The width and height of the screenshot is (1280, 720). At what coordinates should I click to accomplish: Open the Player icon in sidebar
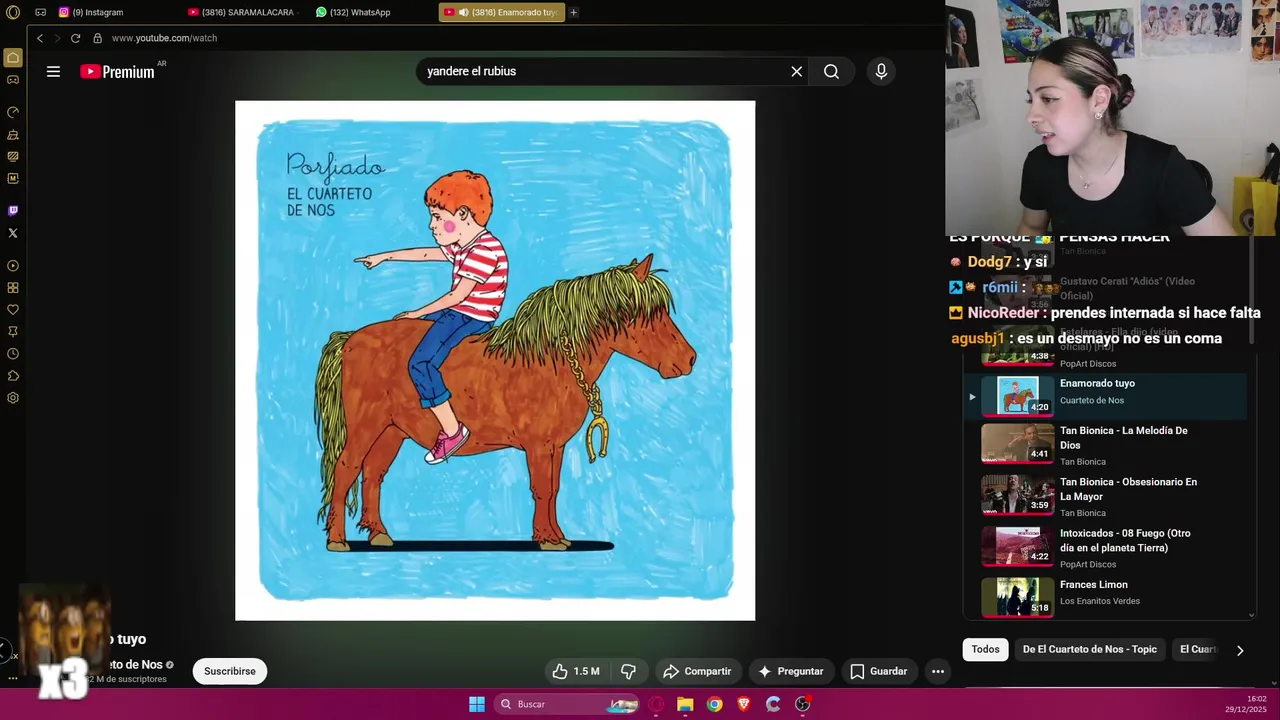coord(13,266)
